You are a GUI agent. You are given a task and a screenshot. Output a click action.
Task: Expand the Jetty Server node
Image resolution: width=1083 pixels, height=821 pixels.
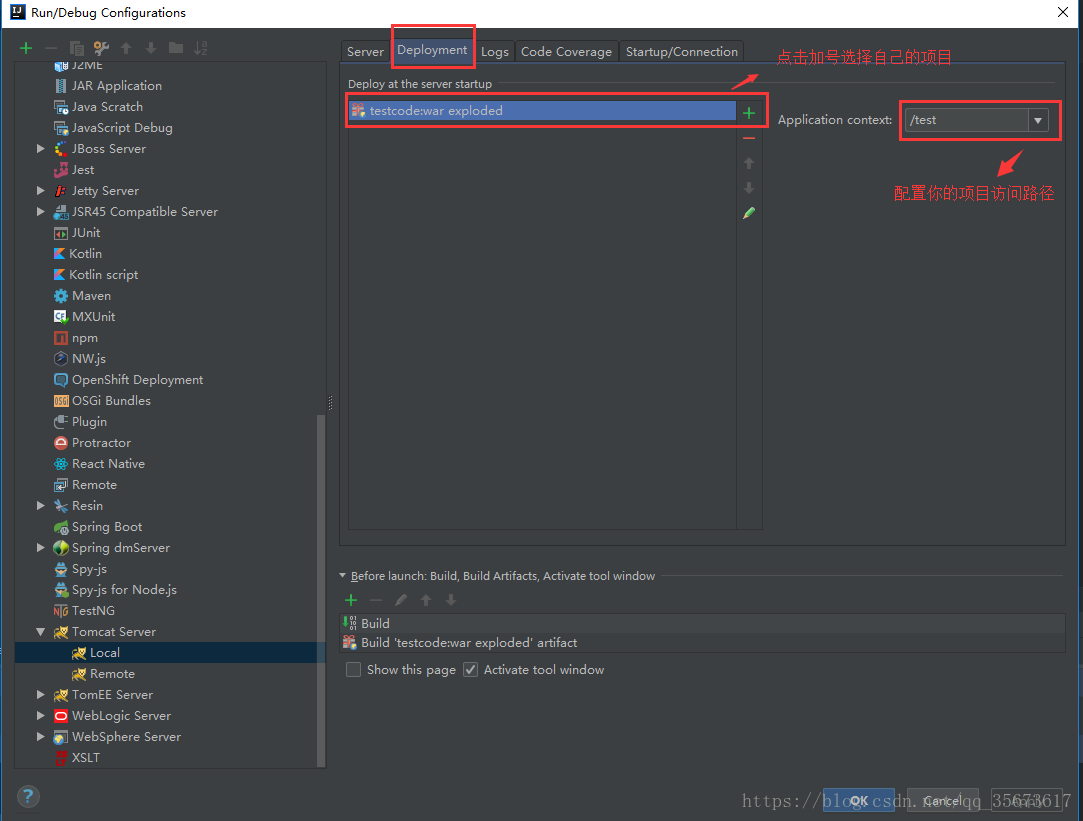pos(40,191)
